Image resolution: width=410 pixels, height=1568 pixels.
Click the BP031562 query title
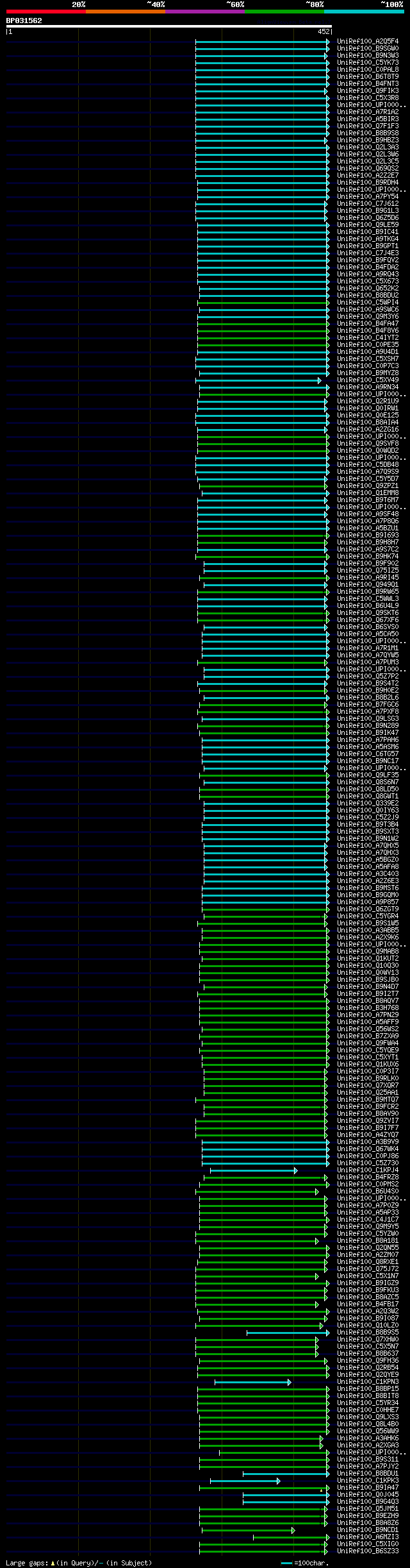pyautogui.click(x=24, y=21)
